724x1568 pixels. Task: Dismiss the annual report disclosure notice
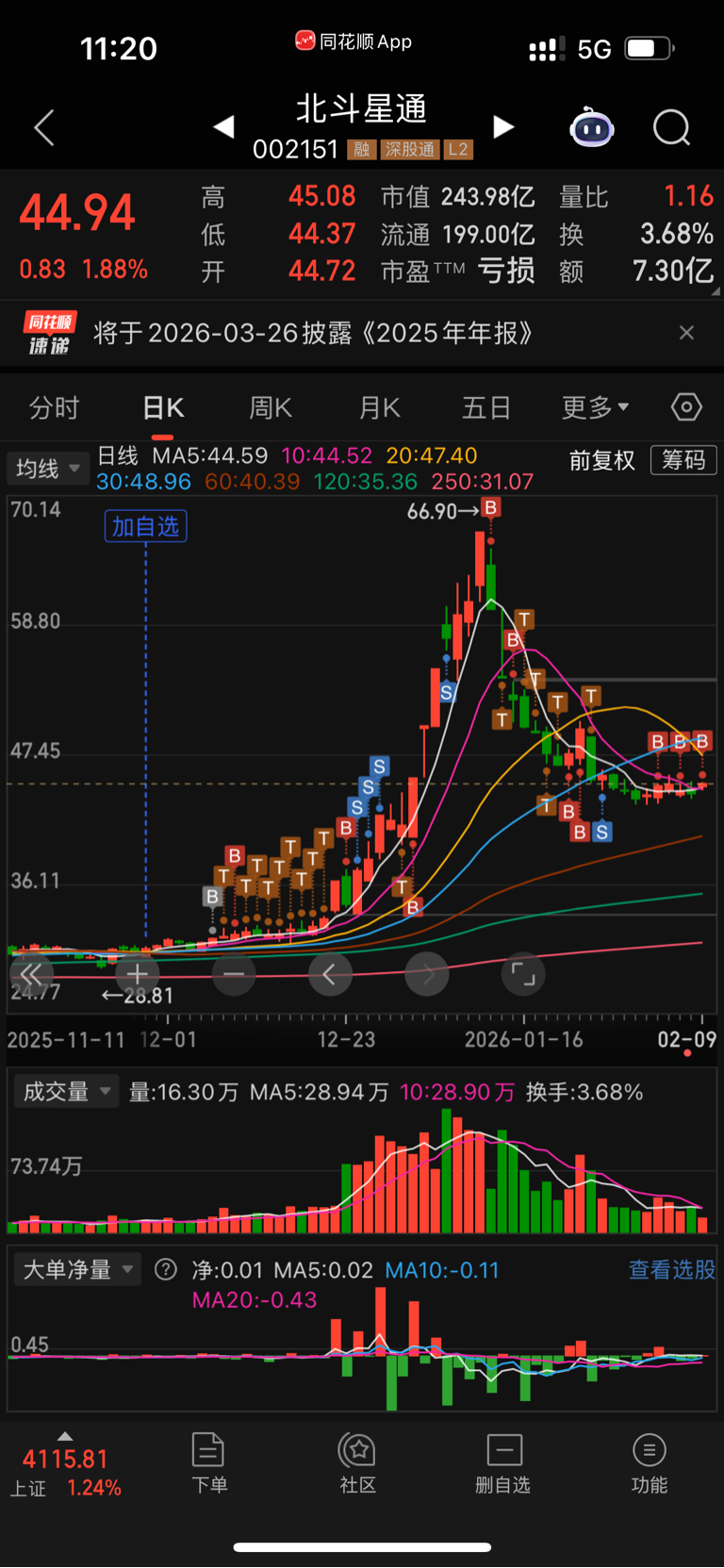[x=686, y=333]
